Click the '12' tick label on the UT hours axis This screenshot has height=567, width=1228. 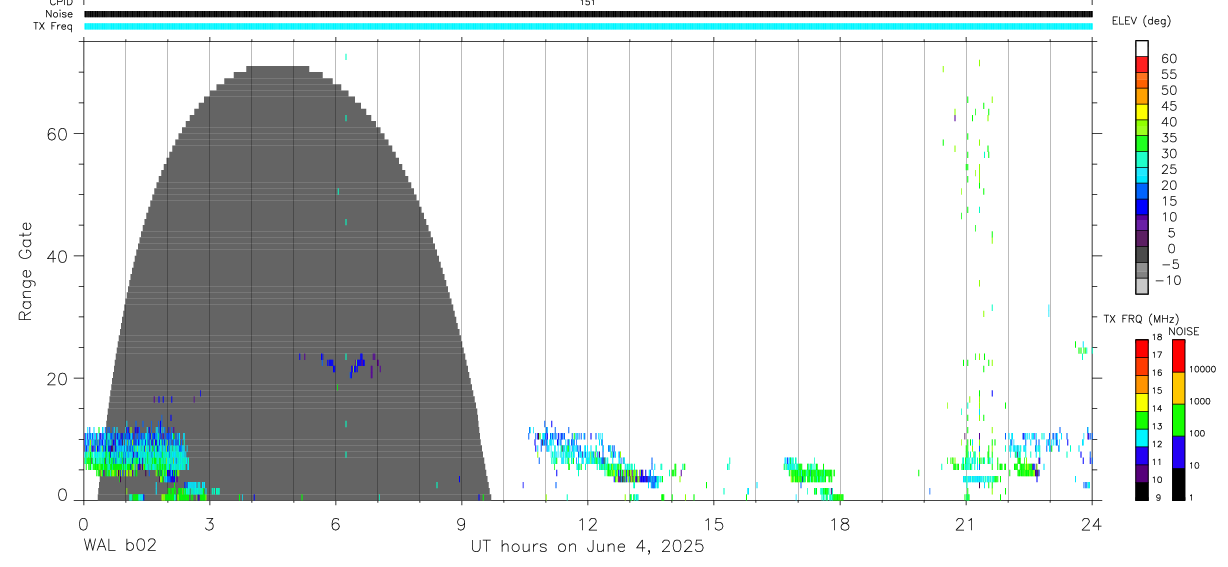click(x=588, y=524)
